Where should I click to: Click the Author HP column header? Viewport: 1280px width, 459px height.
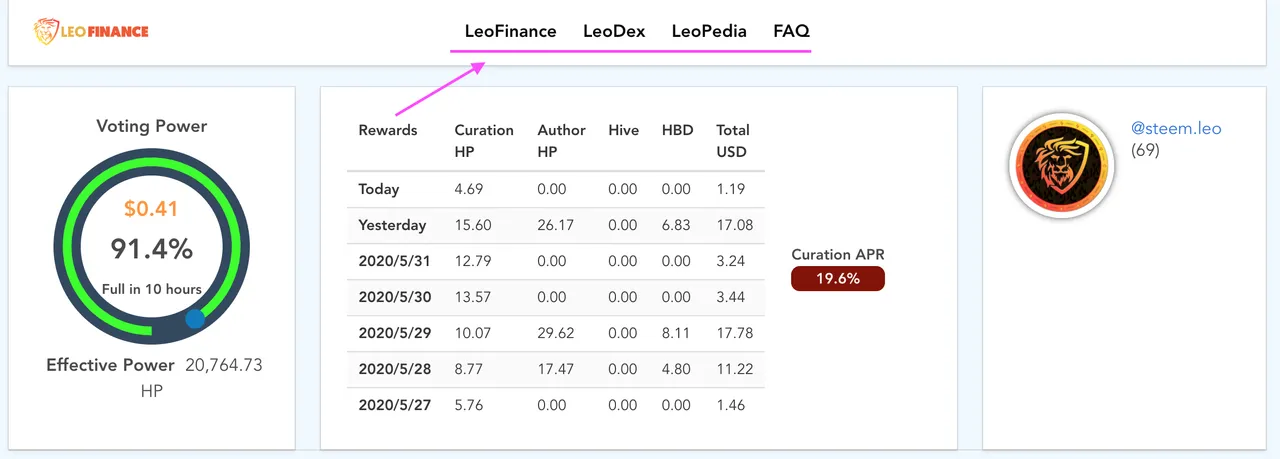[x=561, y=141]
